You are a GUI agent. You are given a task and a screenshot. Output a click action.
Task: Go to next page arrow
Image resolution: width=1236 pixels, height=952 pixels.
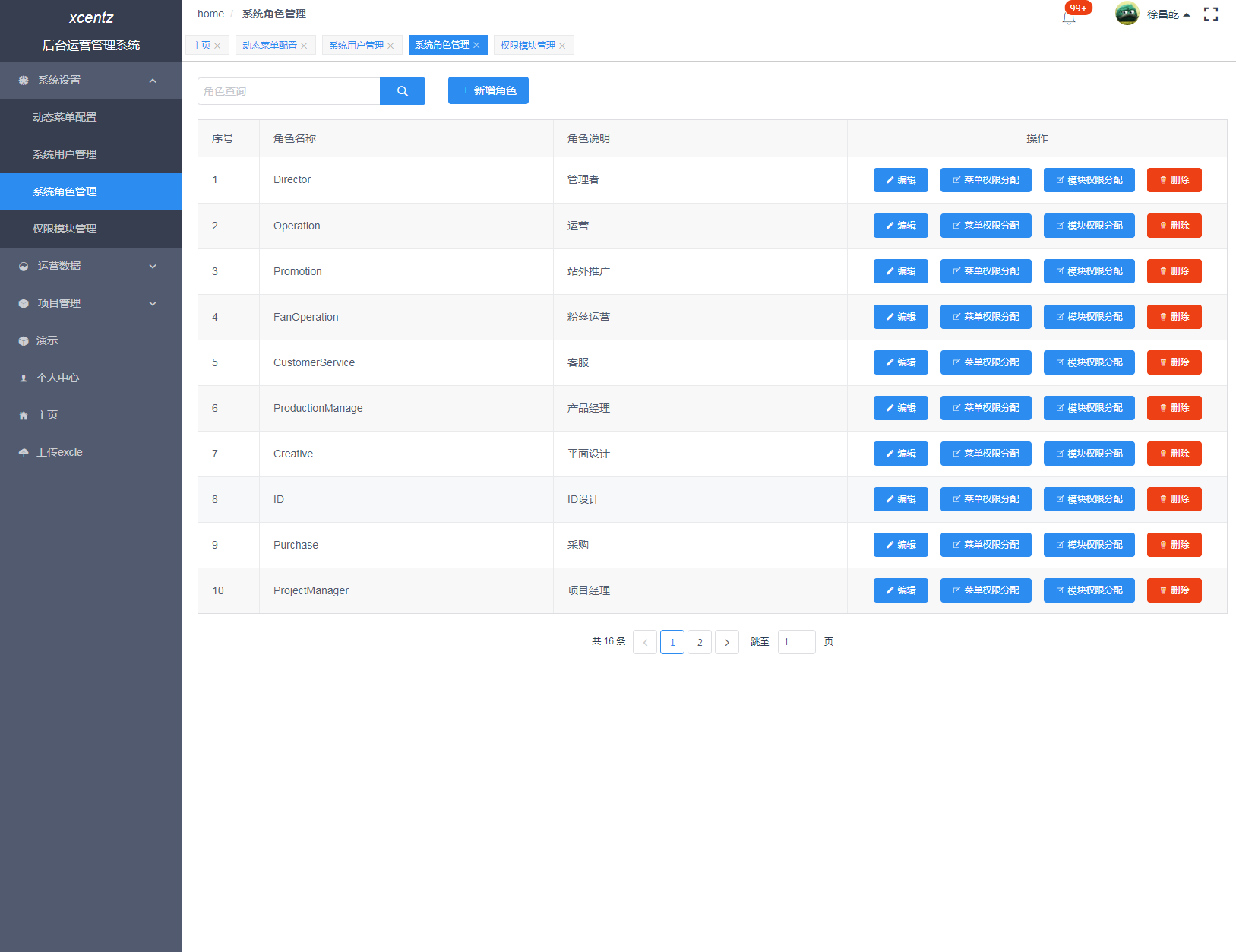[x=727, y=642]
